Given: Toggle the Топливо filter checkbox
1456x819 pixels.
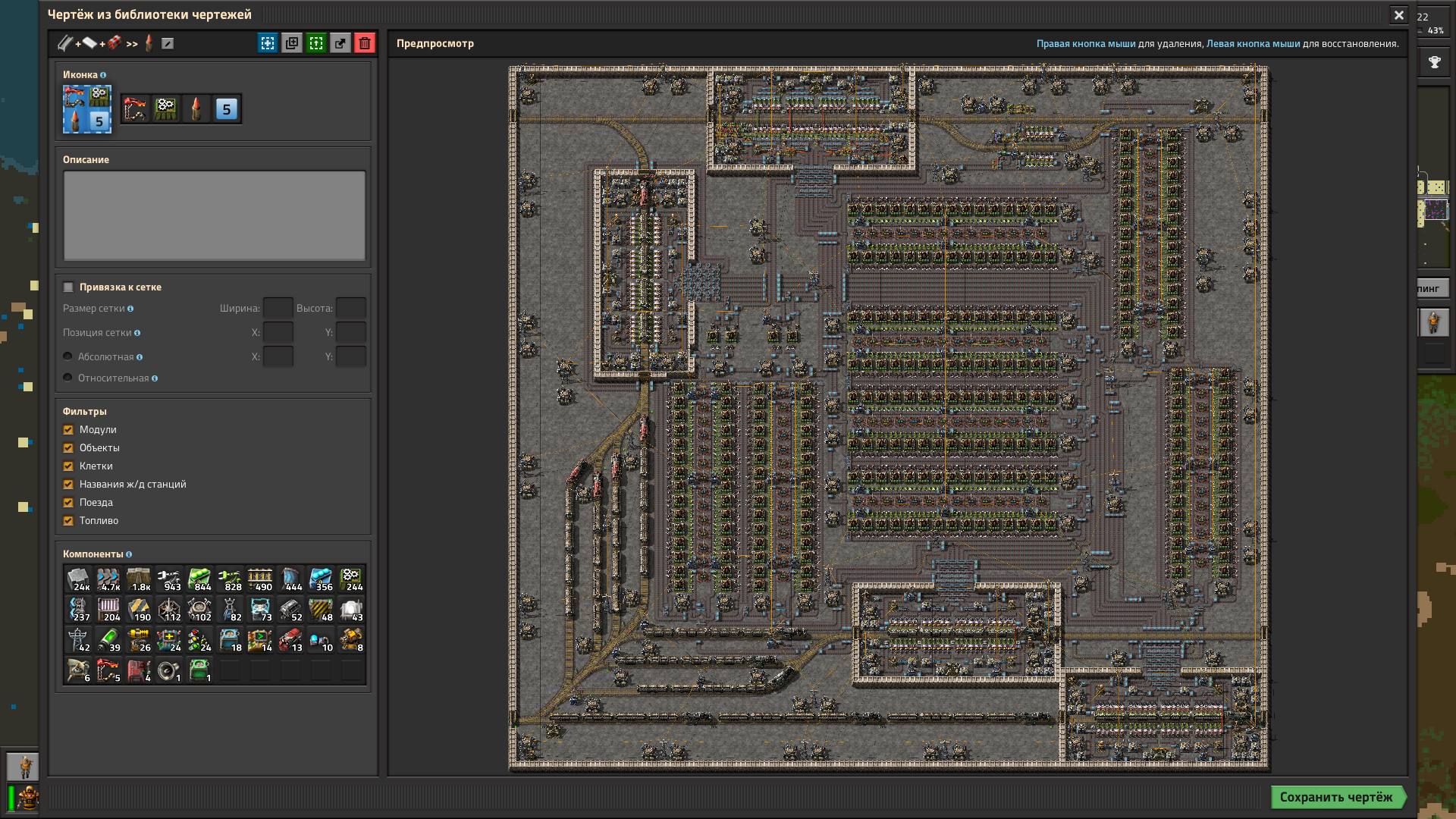Looking at the screenshot, I should pos(68,521).
